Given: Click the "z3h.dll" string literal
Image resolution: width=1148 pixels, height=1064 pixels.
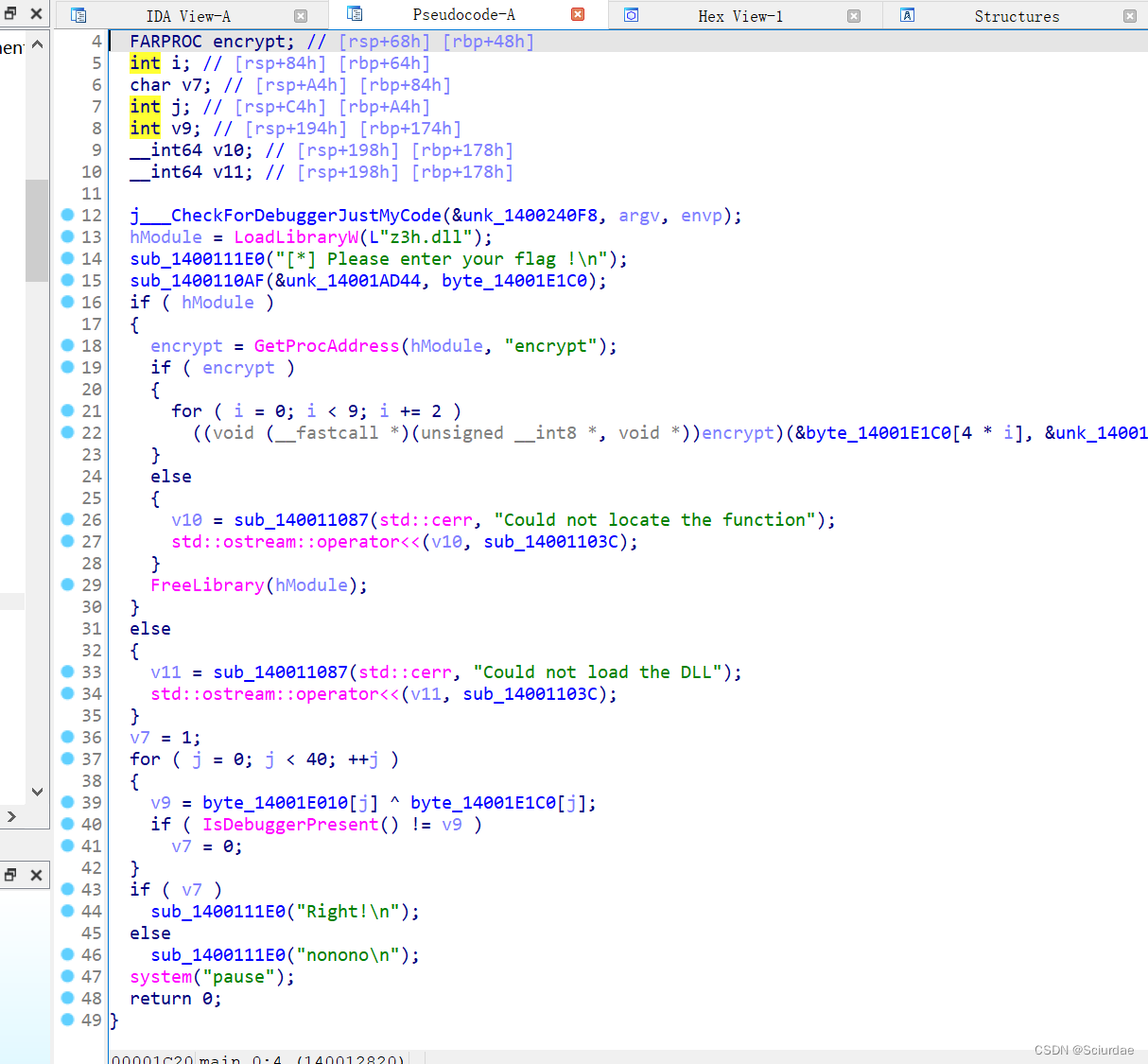Looking at the screenshot, I should [426, 237].
